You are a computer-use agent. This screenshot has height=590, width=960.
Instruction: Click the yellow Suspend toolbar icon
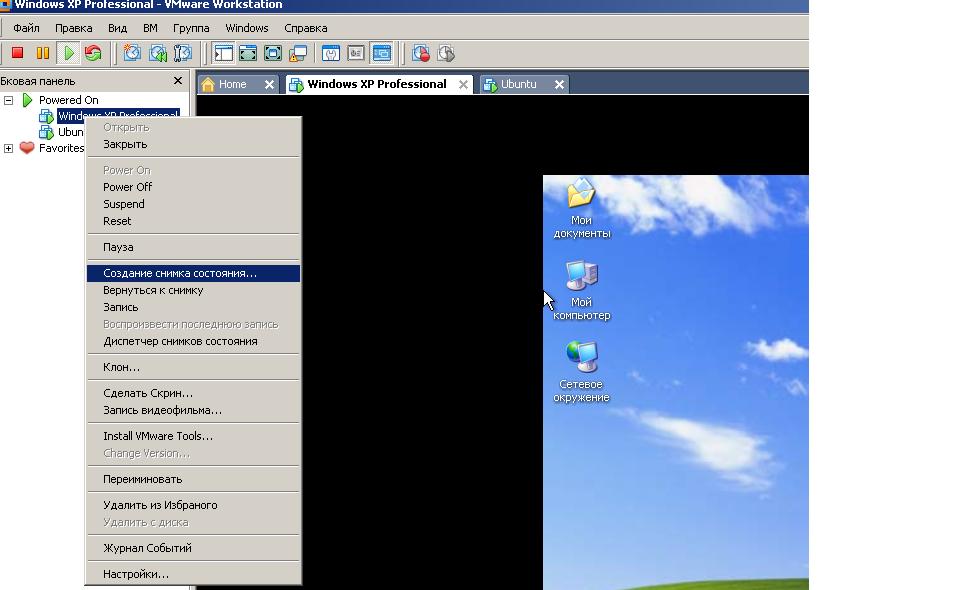[x=42, y=53]
